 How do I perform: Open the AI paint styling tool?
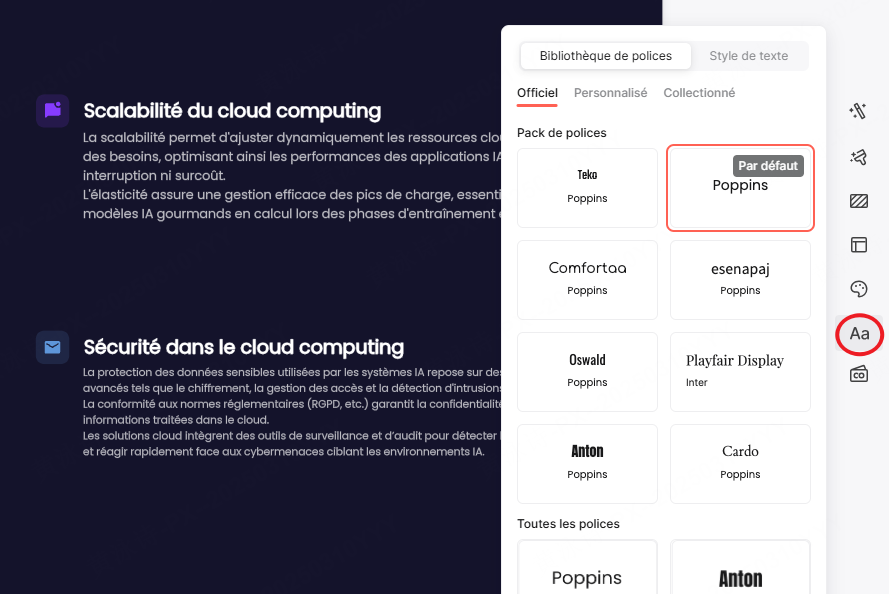click(x=858, y=156)
